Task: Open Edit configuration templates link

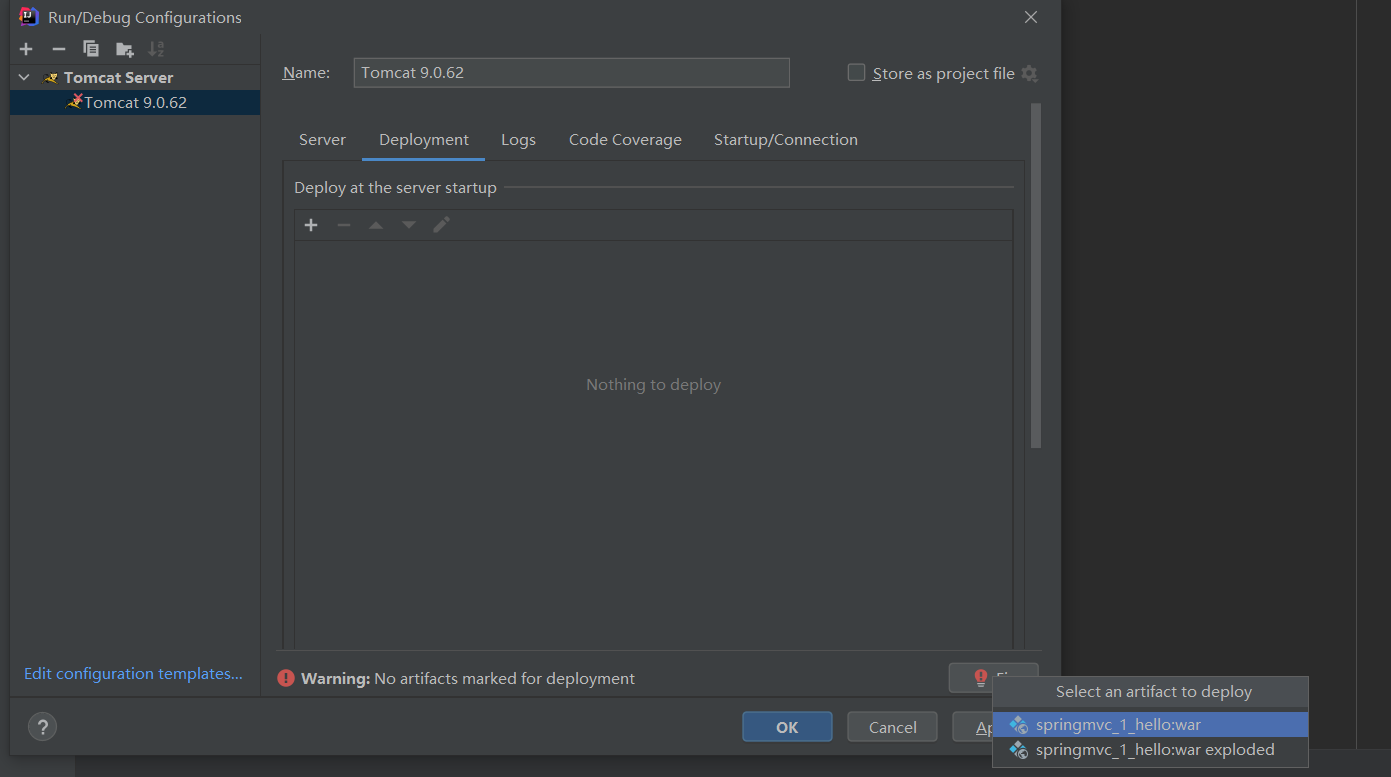Action: 131,673
